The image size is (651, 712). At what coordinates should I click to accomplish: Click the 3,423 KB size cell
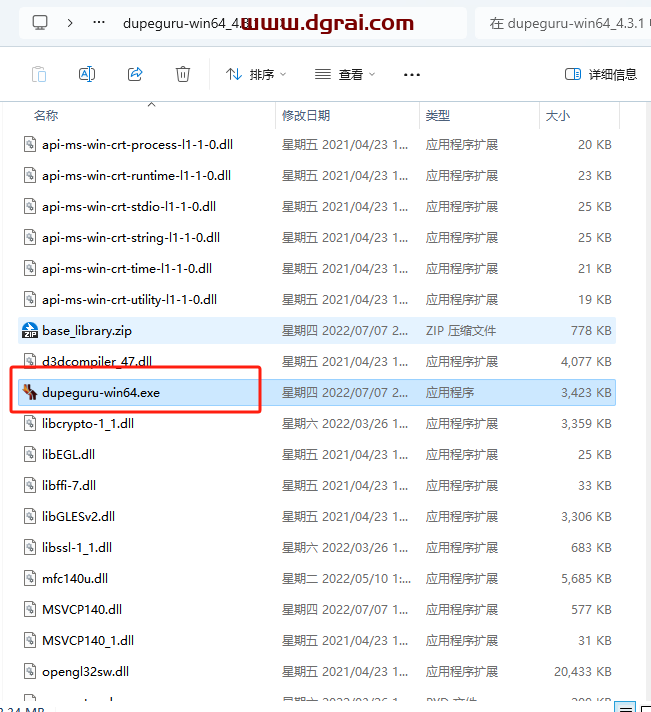[x=586, y=392]
